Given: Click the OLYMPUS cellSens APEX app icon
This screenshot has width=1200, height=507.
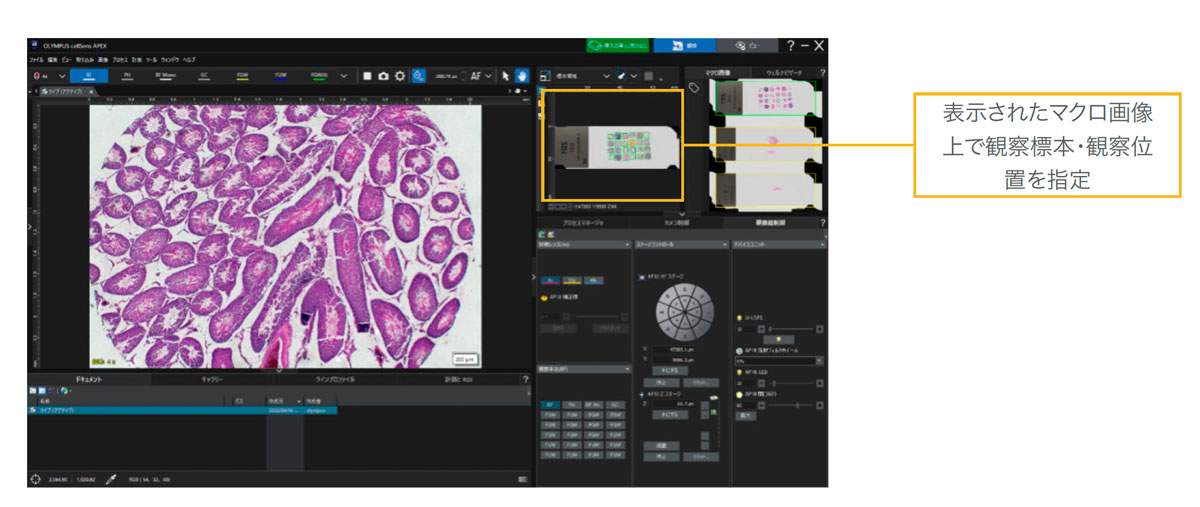Looking at the screenshot, I should tap(34, 45).
